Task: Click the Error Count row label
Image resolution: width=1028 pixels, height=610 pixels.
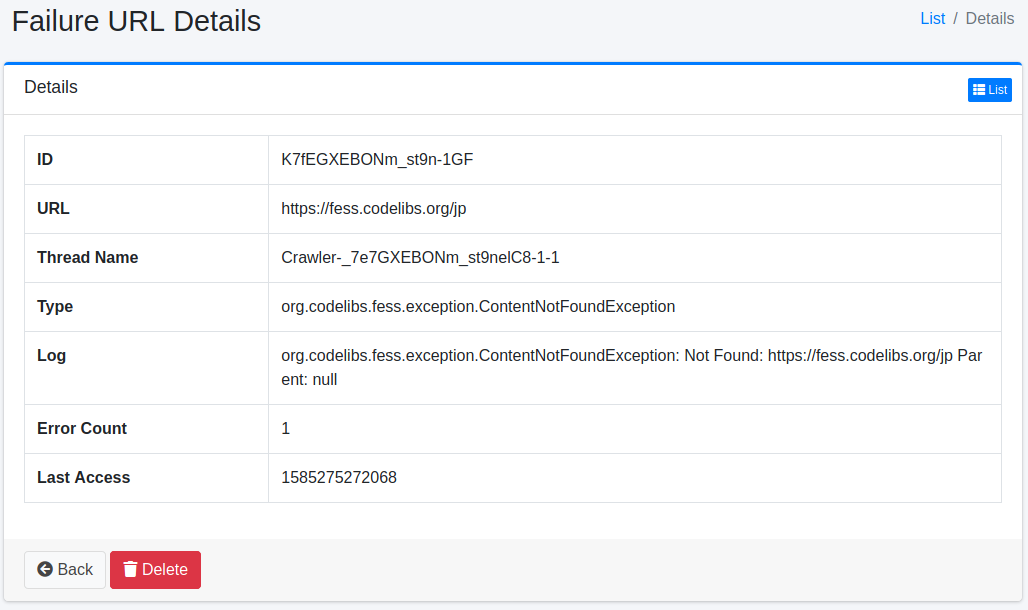Action: tap(82, 429)
